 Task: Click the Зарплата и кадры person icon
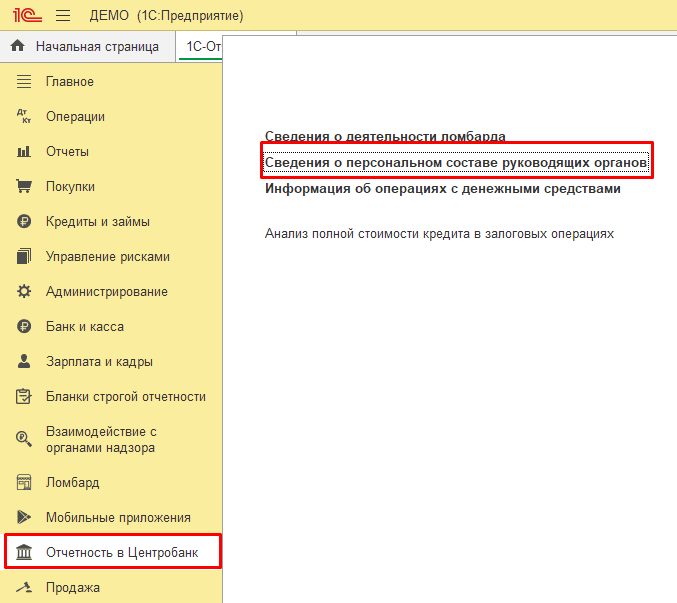pyautogui.click(x=25, y=362)
